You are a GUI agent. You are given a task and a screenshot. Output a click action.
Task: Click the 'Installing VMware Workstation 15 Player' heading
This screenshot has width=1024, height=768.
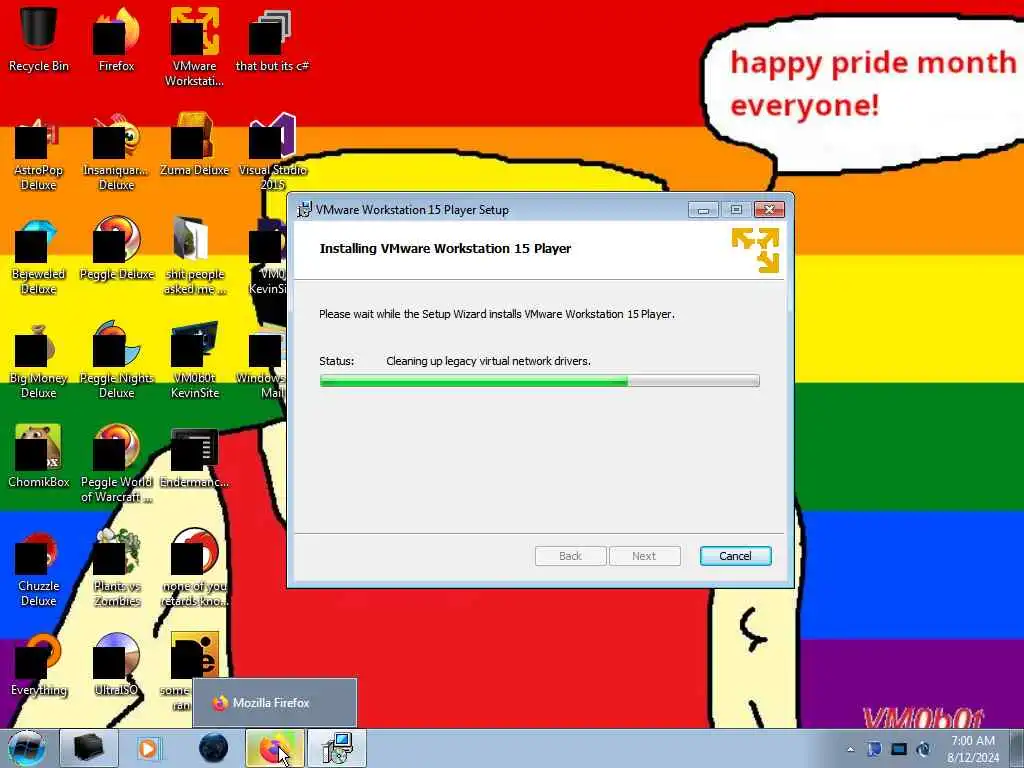445,248
